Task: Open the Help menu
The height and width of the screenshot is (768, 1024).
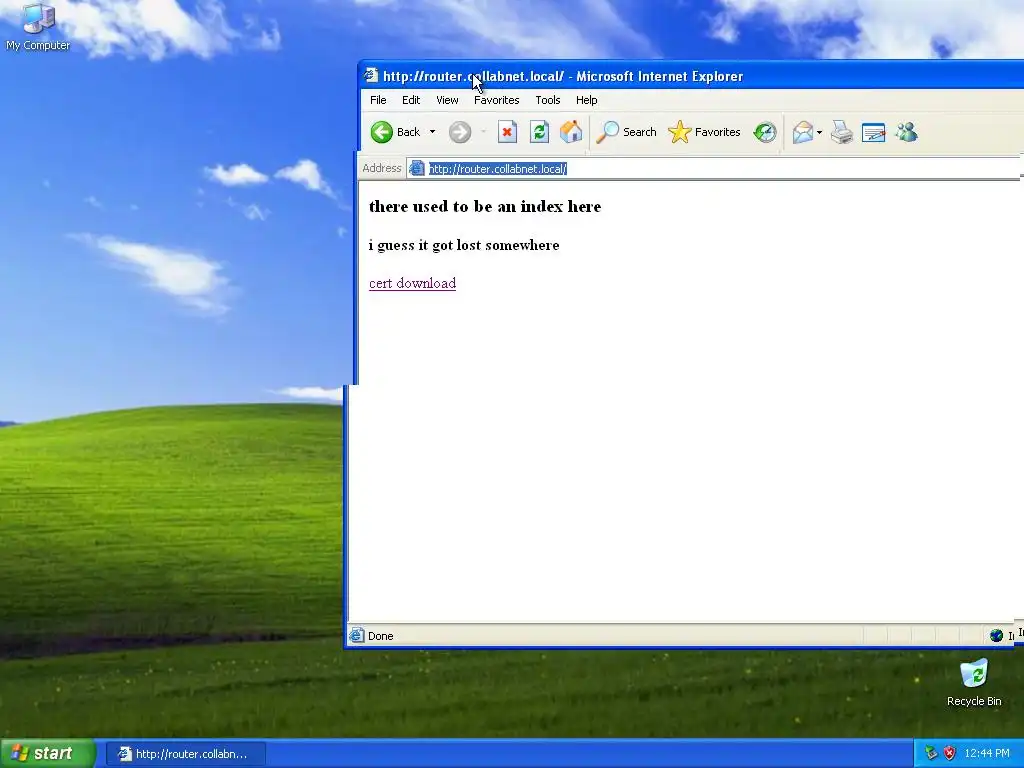Action: pyautogui.click(x=586, y=100)
